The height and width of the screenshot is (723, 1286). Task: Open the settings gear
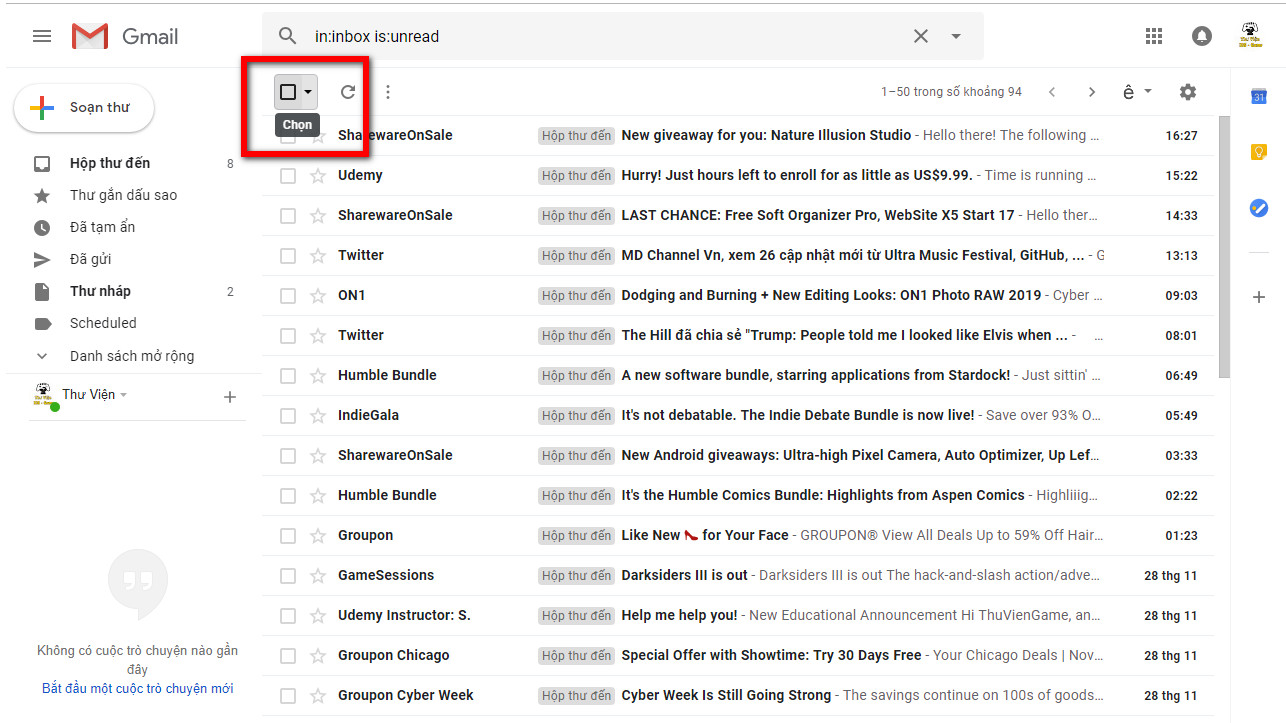1187,91
